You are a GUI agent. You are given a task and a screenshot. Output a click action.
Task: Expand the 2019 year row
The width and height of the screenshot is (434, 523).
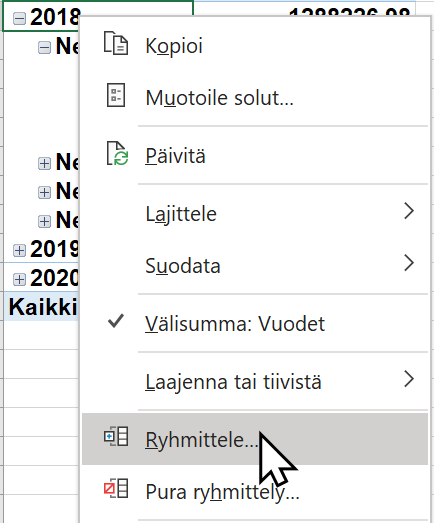point(19,250)
